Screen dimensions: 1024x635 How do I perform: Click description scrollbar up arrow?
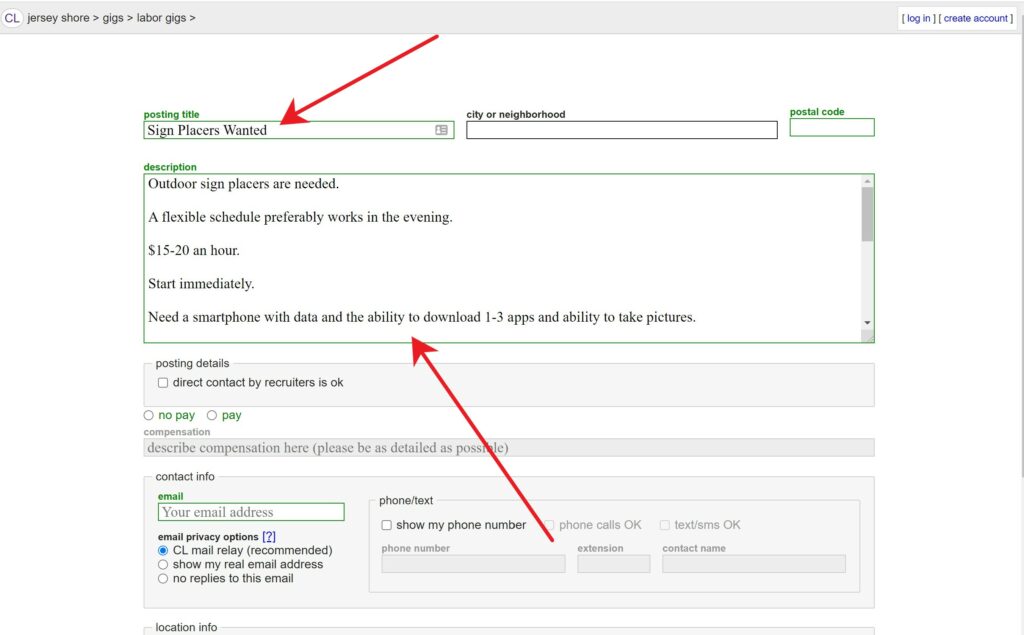pyautogui.click(x=867, y=181)
